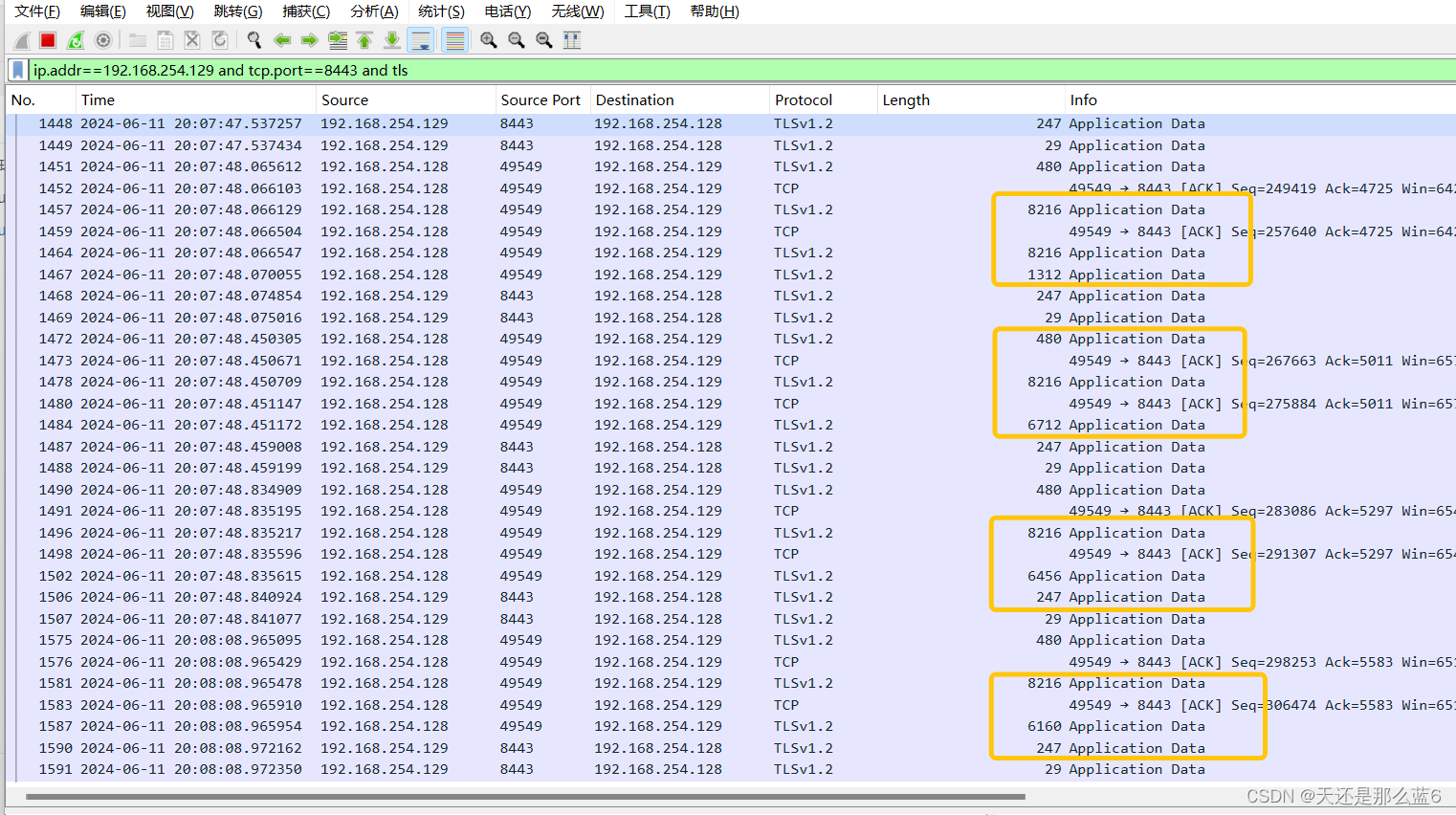
Task: Open the 编辑(E) menu
Action: [103, 11]
